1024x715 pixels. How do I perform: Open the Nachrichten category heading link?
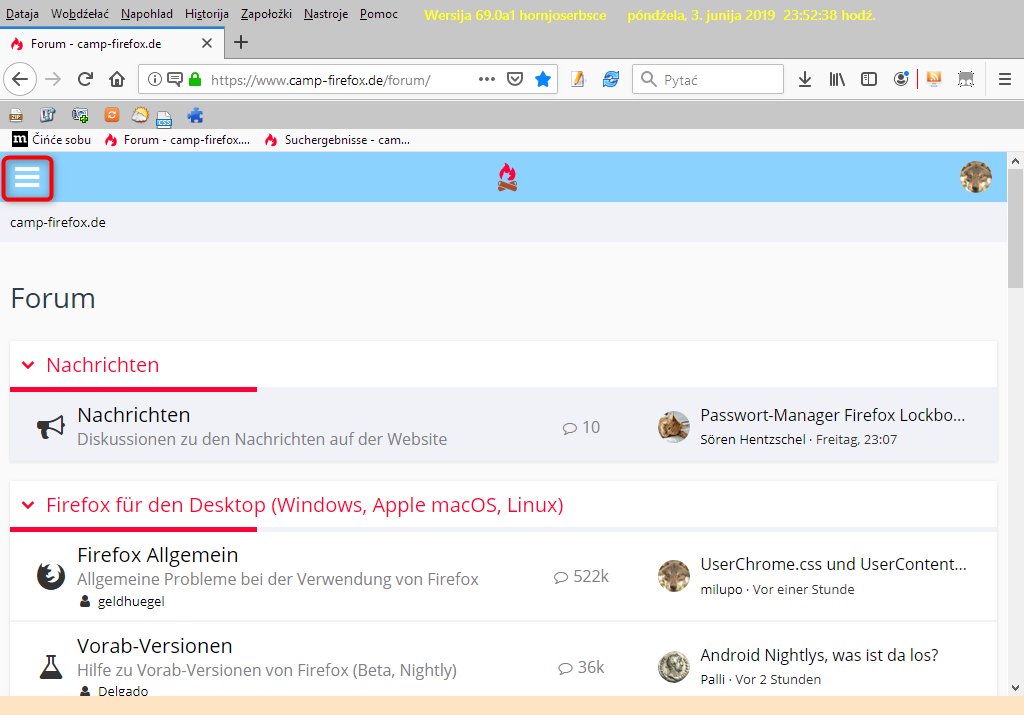[x=103, y=364]
